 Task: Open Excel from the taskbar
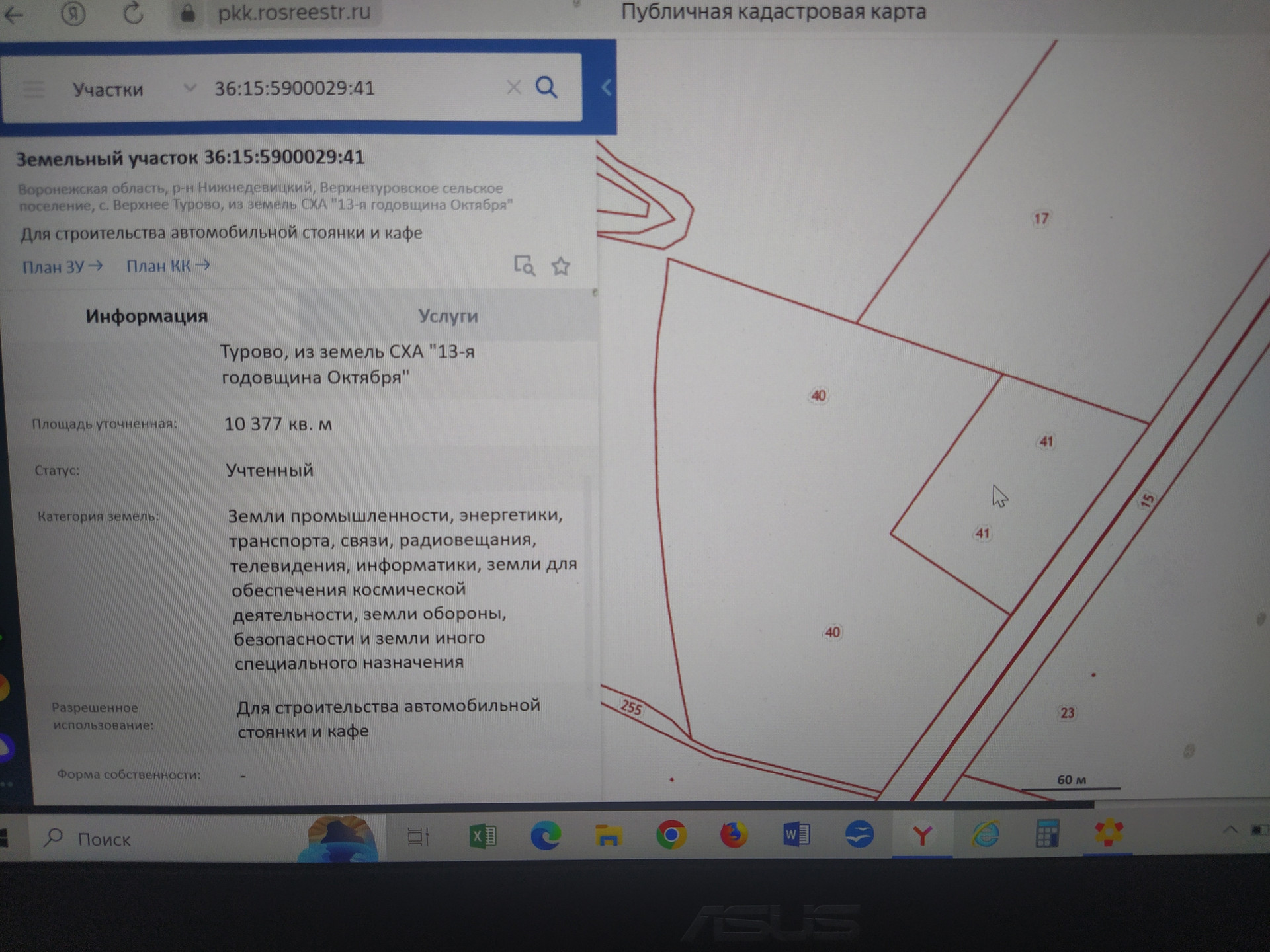coord(482,836)
